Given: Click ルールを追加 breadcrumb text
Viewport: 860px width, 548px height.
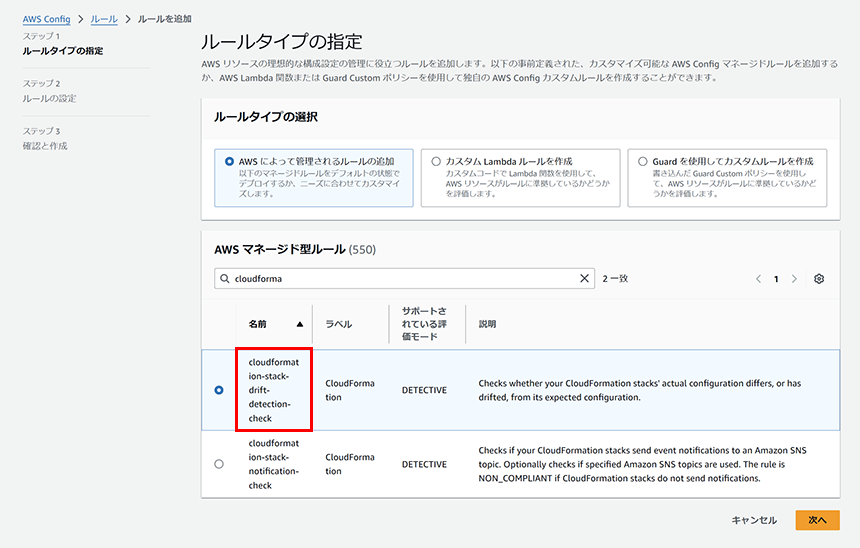Looking at the screenshot, I should pyautogui.click(x=165, y=19).
